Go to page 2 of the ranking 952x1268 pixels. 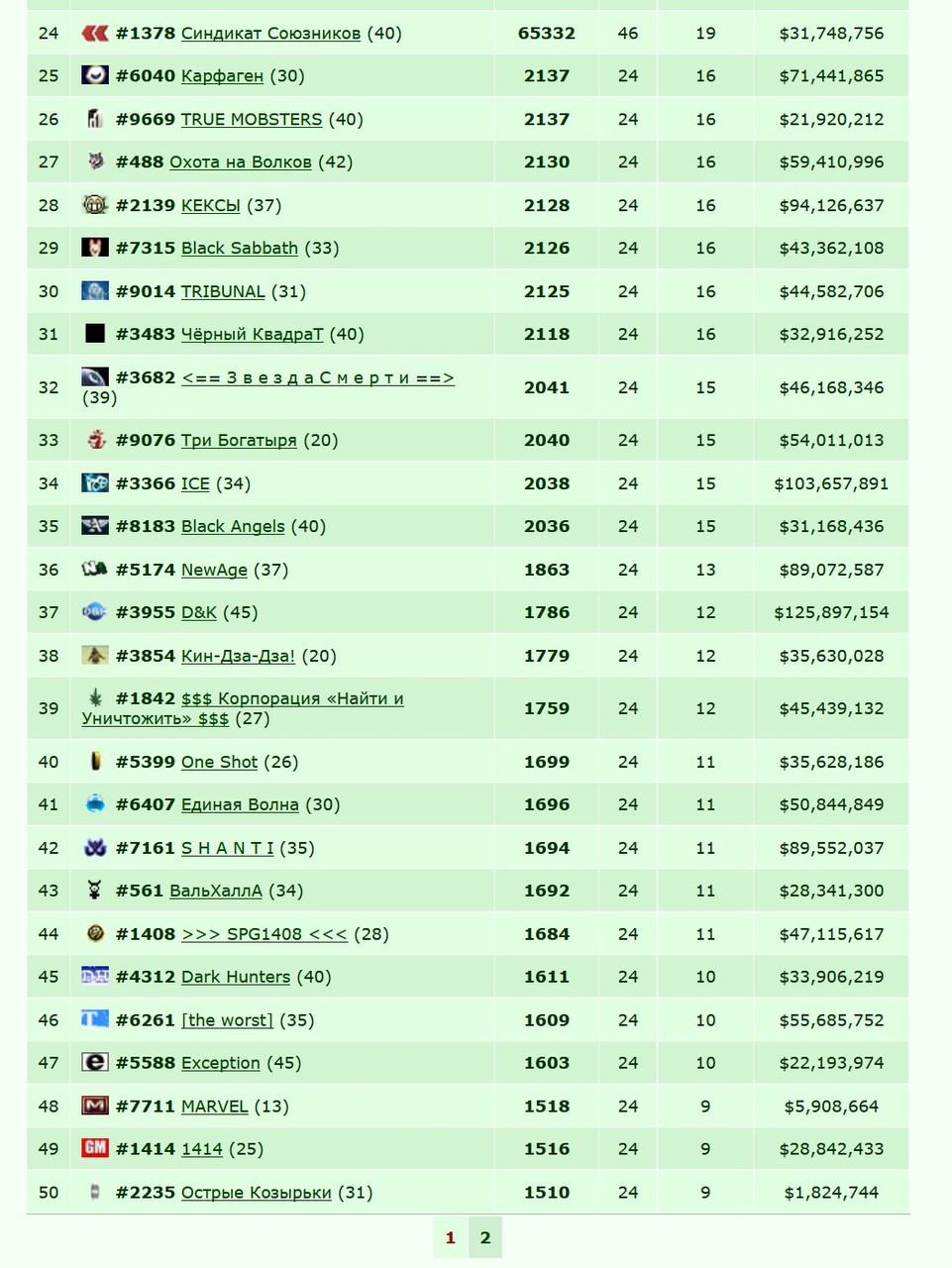(485, 1237)
